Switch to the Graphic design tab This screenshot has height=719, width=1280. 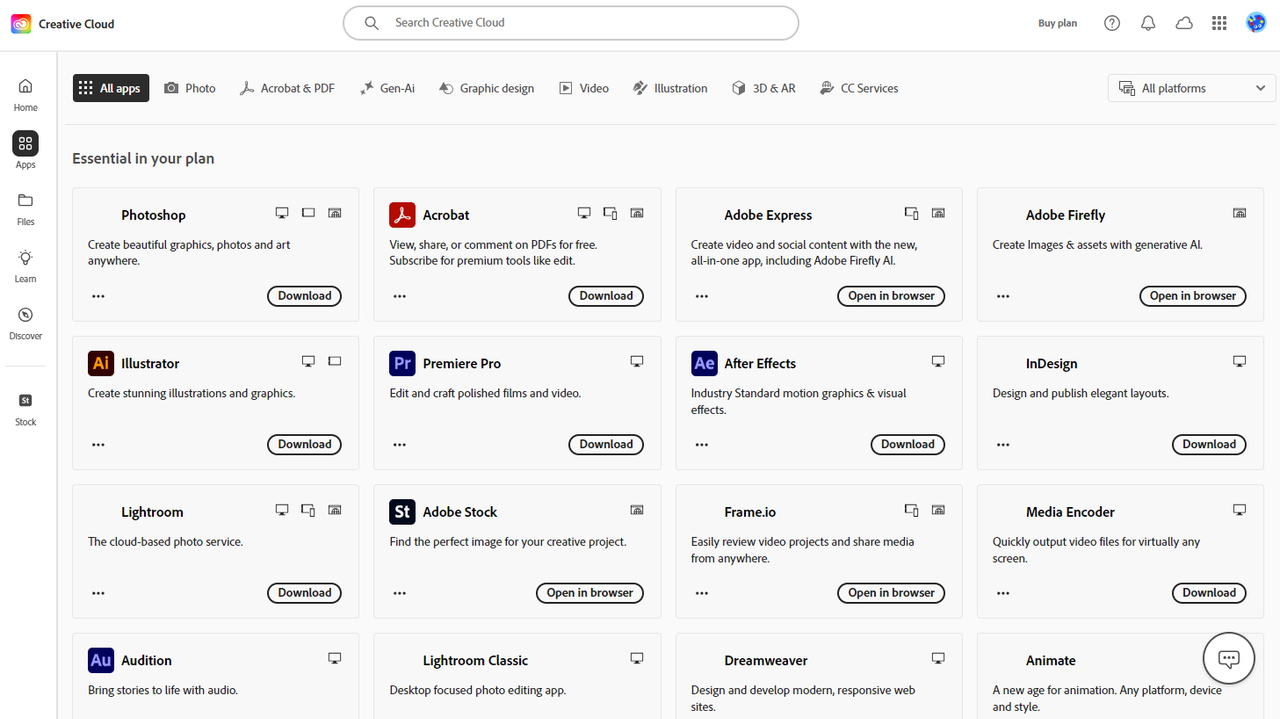coord(486,88)
